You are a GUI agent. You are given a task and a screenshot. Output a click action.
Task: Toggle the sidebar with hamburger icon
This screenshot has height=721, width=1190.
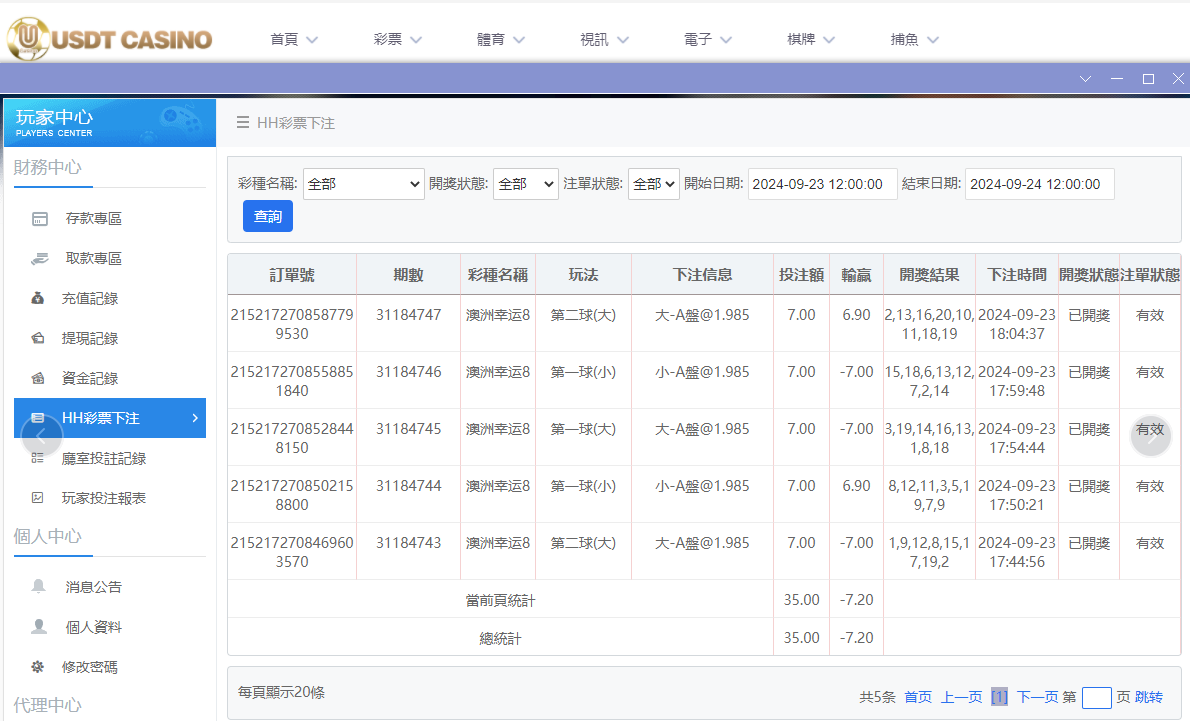pos(241,123)
